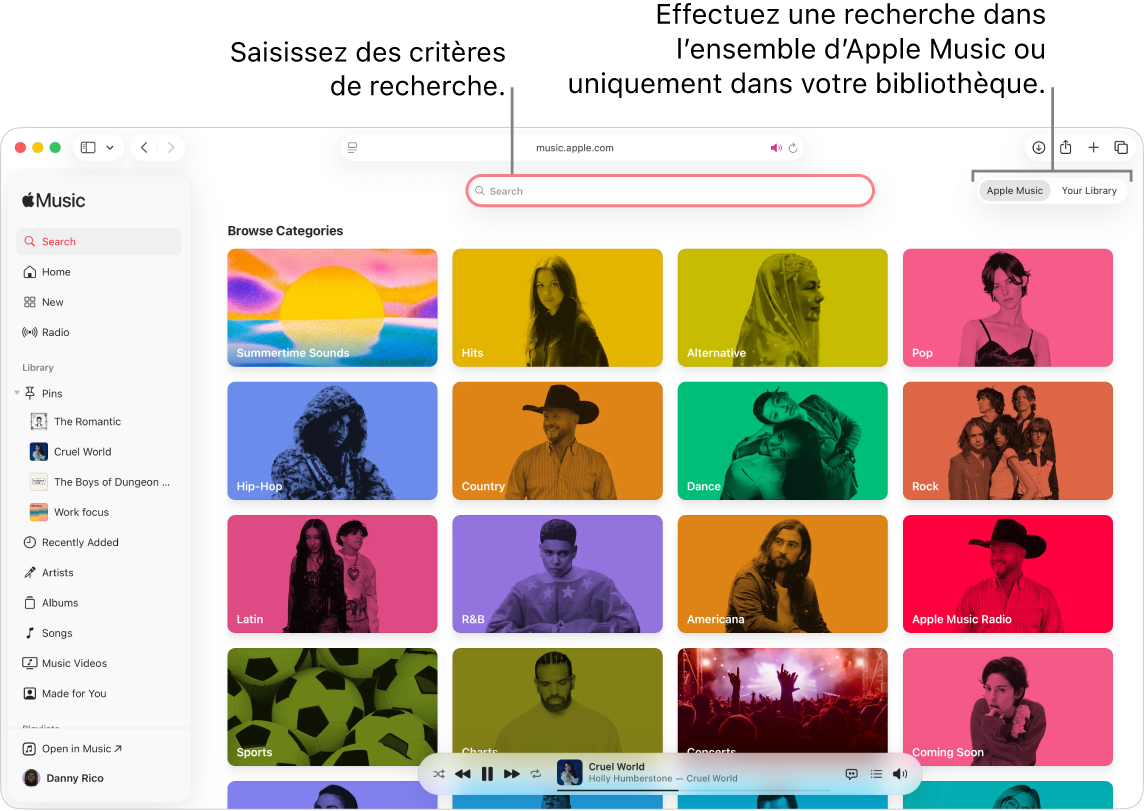Open the sidebar dropdown chevron in Safari
This screenshot has width=1144, height=811.
pyautogui.click(x=110, y=147)
